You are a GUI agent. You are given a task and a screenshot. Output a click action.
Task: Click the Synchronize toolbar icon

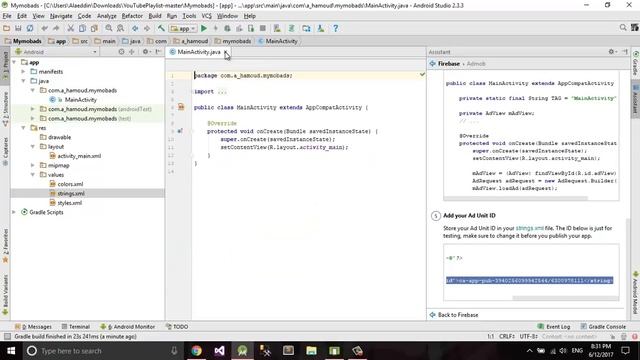click(x=30, y=28)
